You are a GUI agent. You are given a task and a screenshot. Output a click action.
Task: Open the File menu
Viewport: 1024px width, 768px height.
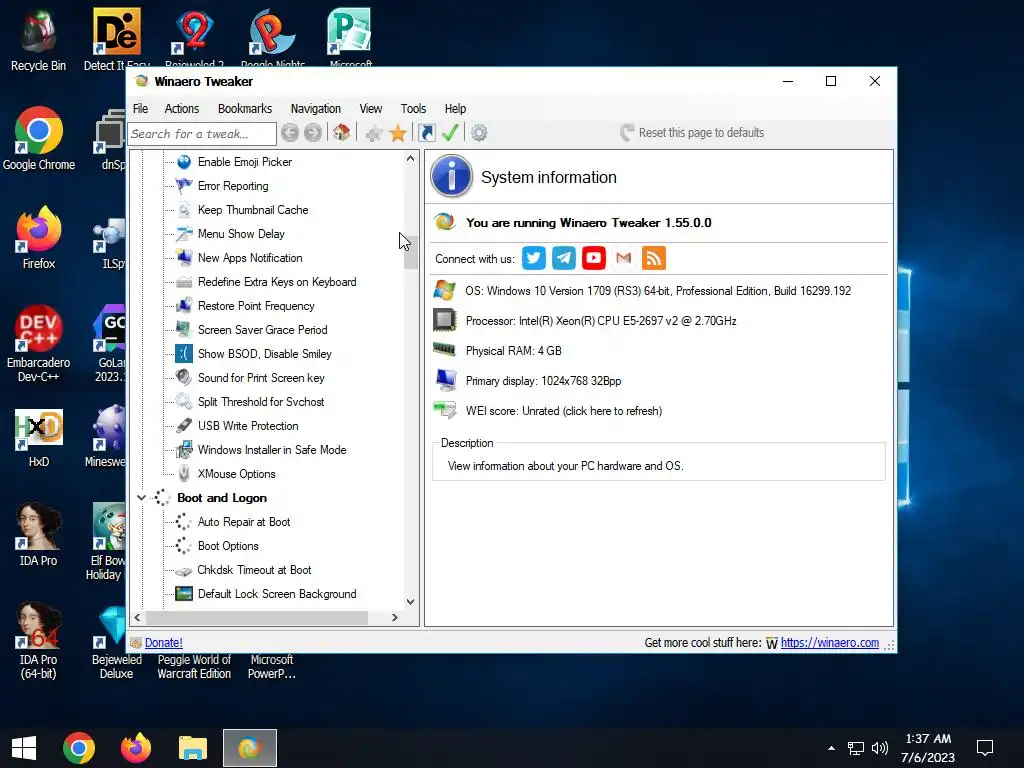(x=140, y=108)
